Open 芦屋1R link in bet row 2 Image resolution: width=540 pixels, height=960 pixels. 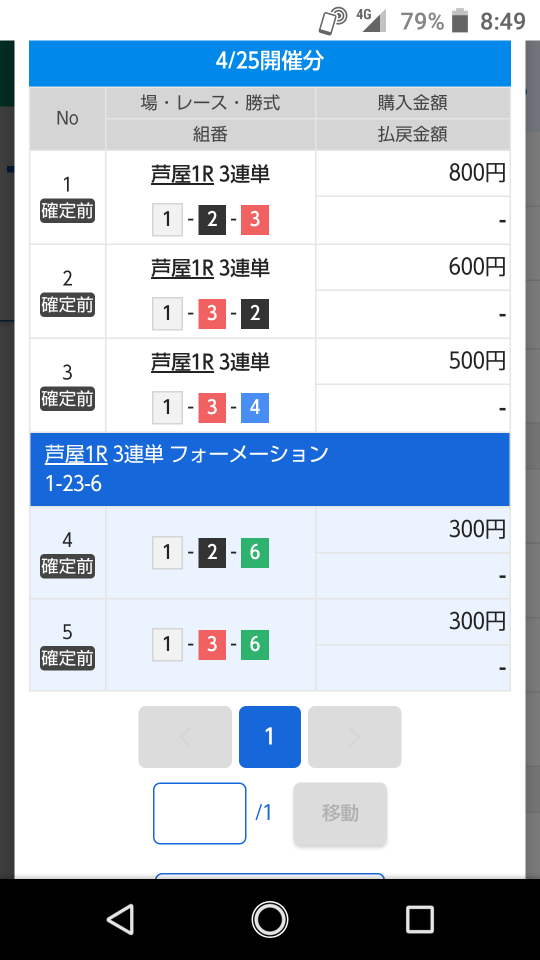pos(182,268)
